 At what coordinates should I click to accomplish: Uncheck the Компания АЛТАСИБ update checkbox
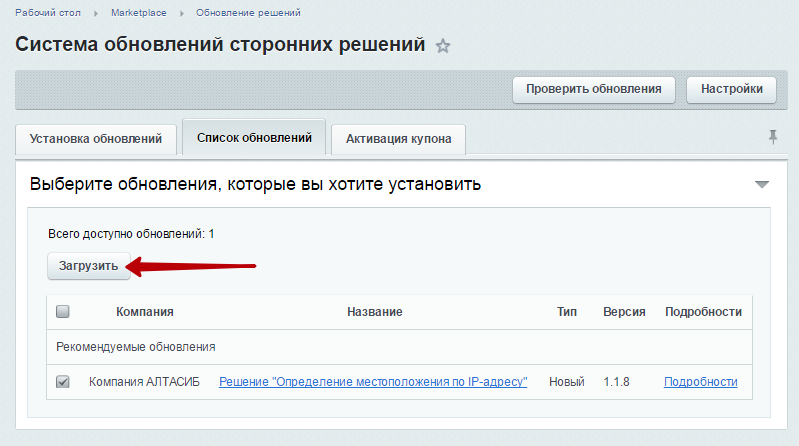click(x=63, y=382)
